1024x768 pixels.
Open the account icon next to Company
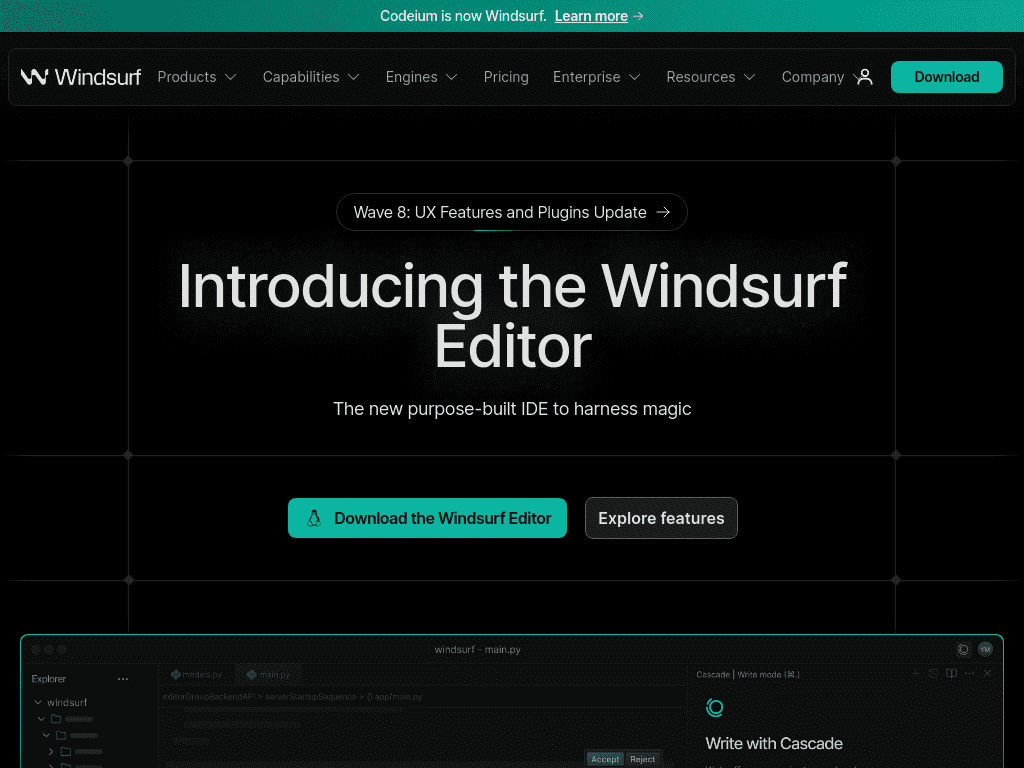click(x=865, y=77)
